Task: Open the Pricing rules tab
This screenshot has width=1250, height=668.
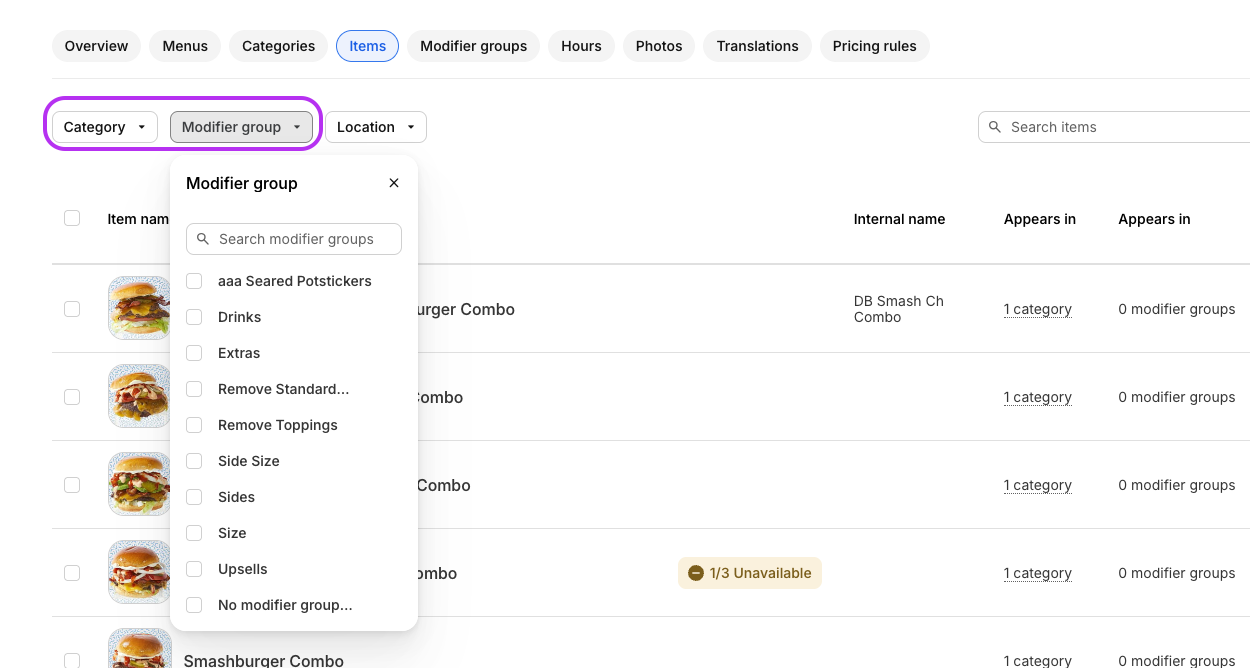Action: 874,46
